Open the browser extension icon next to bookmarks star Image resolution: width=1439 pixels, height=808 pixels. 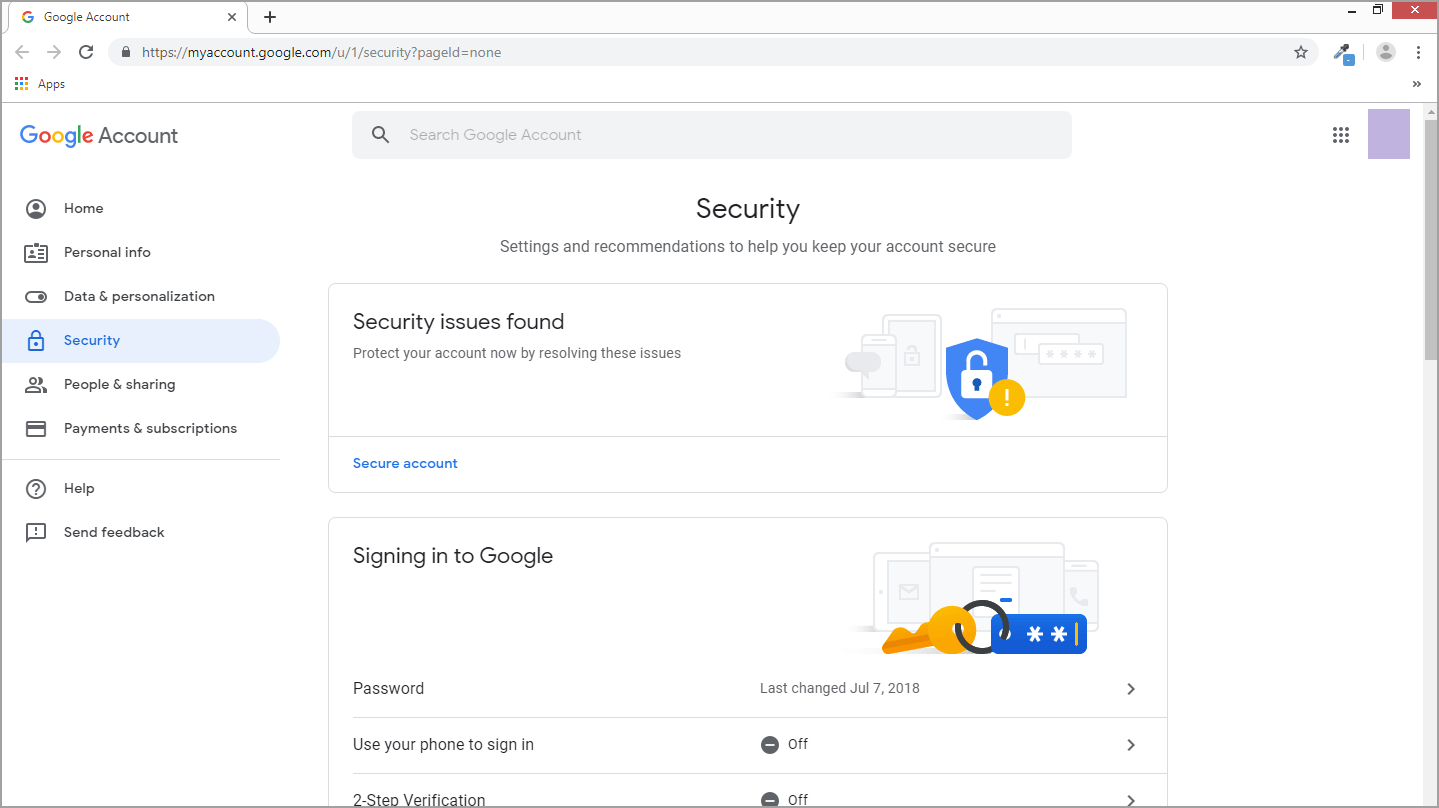point(1343,52)
